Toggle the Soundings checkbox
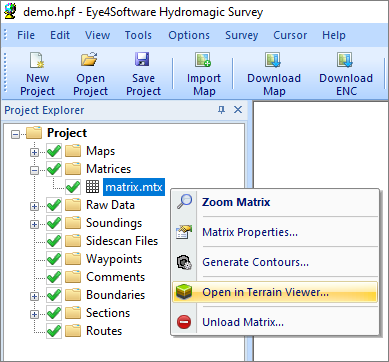This screenshot has width=389, height=362. pos(54,223)
